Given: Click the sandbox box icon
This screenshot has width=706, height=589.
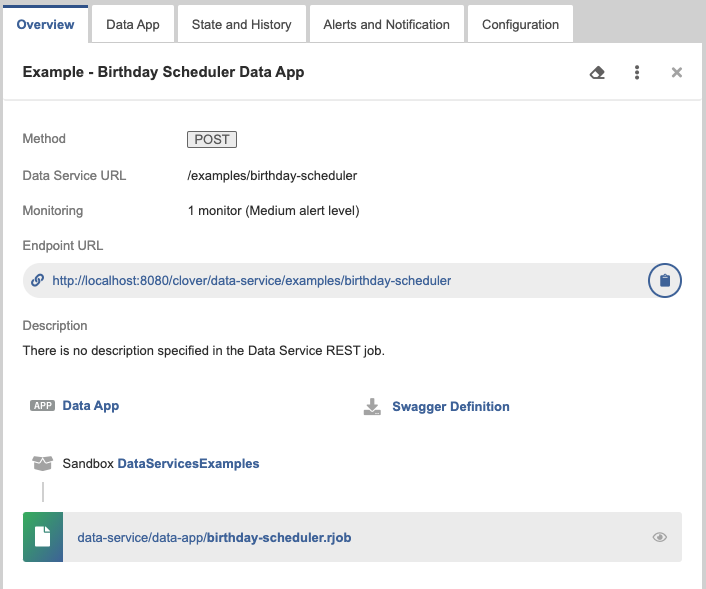Looking at the screenshot, I should tap(42, 464).
